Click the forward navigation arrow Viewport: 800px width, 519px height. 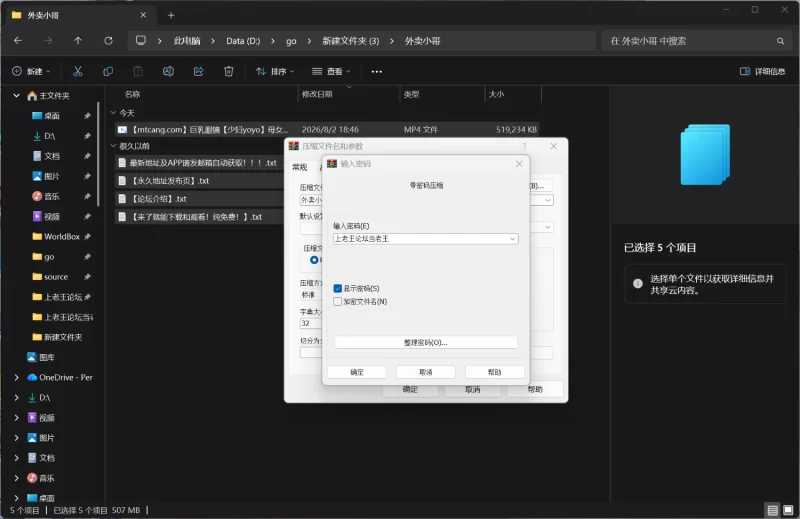click(48, 40)
